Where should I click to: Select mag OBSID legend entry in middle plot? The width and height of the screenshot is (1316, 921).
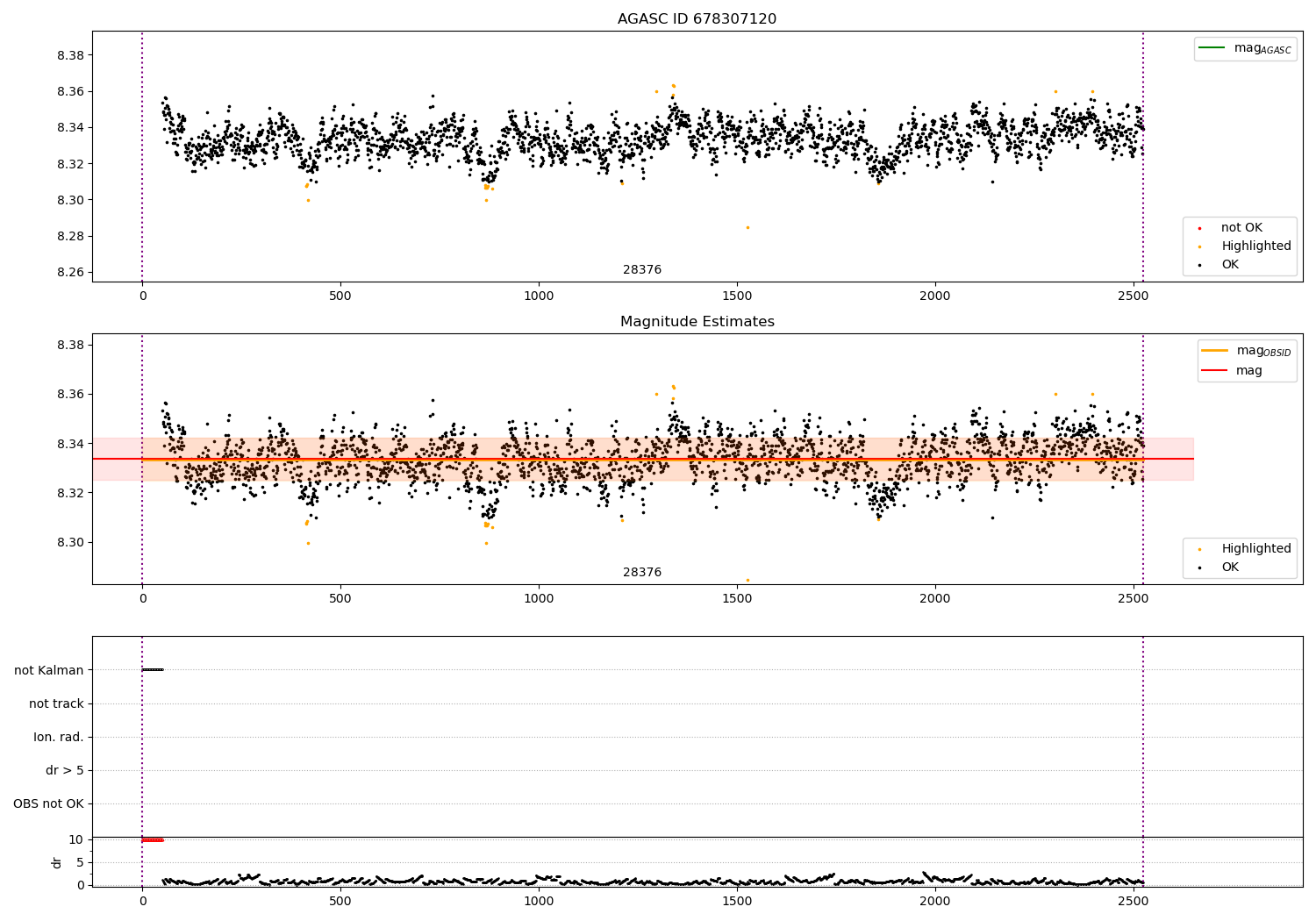[1246, 351]
